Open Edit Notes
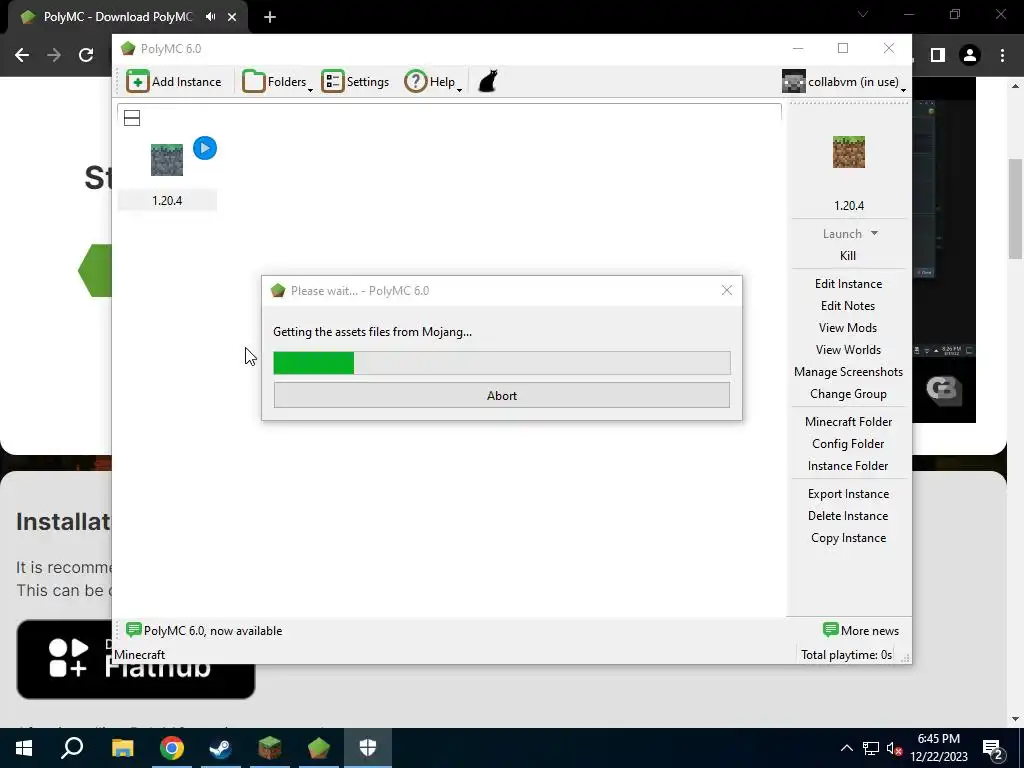 coord(848,306)
